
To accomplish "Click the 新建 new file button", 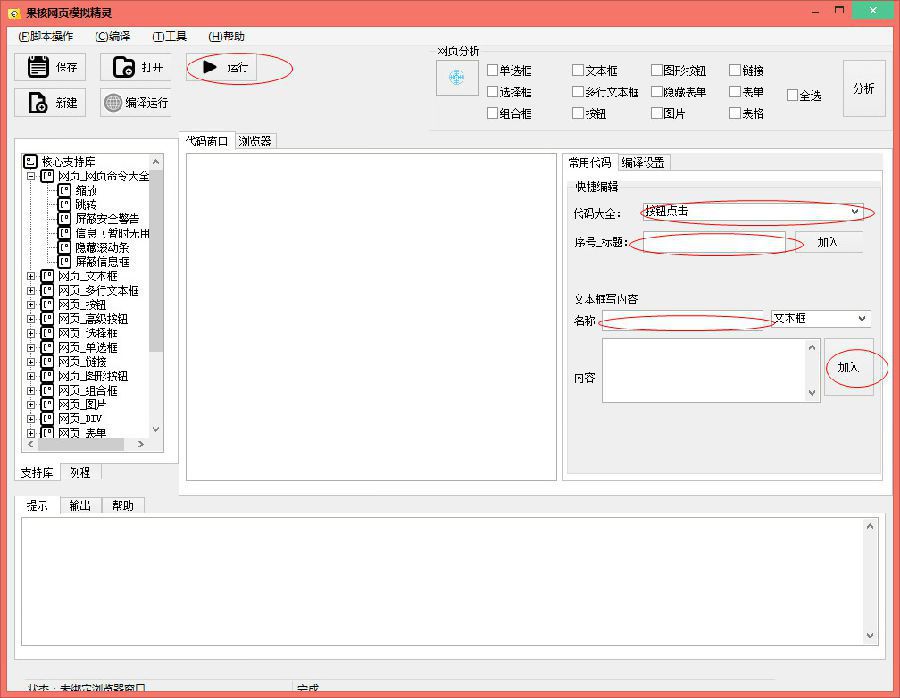I will [50, 103].
